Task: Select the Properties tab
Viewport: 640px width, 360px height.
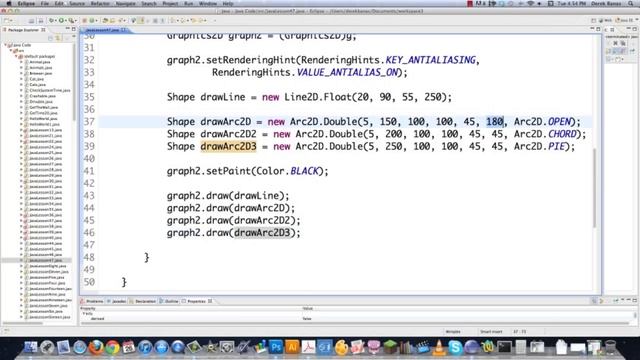Action: coord(197,301)
